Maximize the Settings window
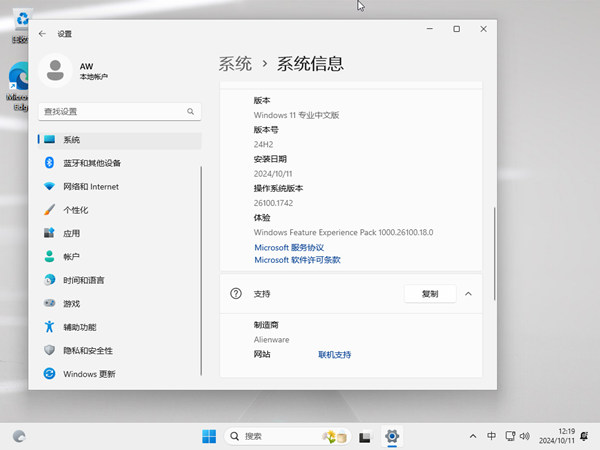This screenshot has height=450, width=600. pos(457,29)
